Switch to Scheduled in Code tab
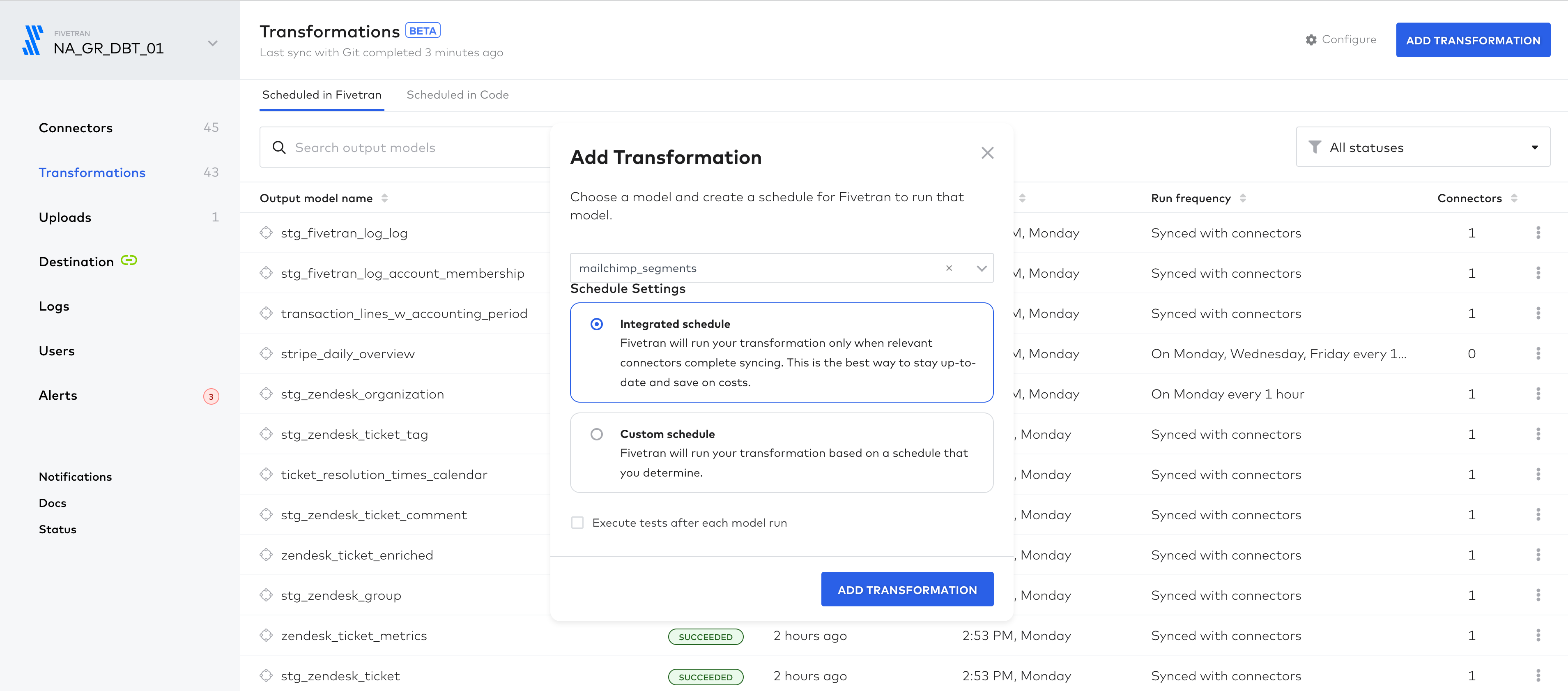The width and height of the screenshot is (1568, 691). [457, 94]
